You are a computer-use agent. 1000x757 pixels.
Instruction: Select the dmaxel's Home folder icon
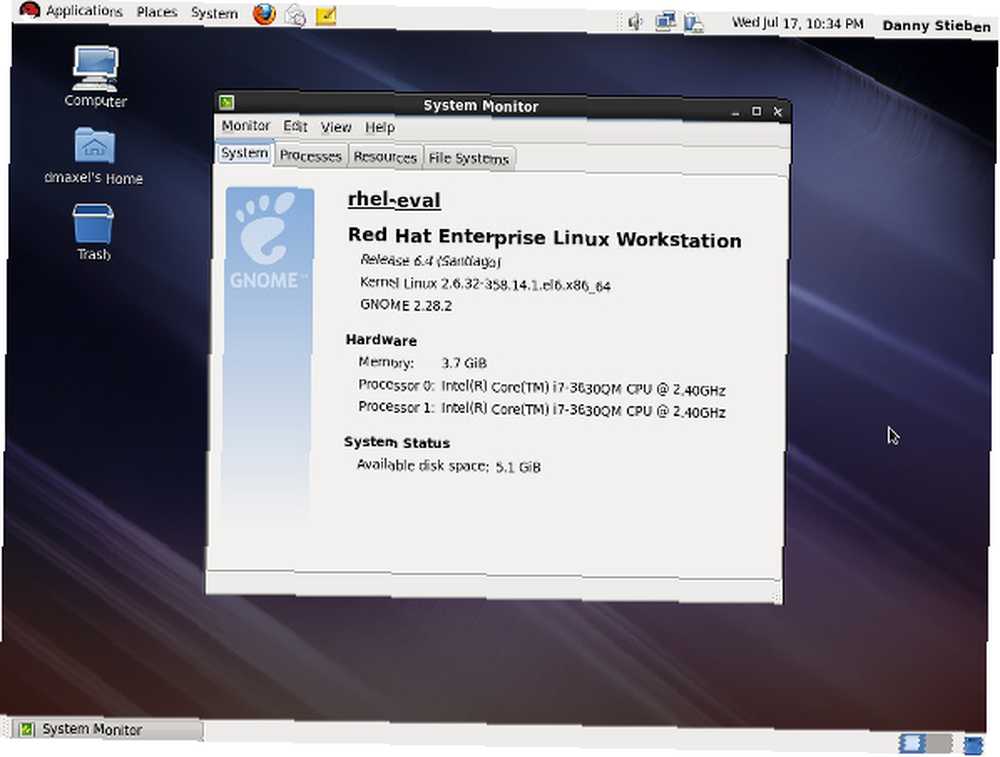coord(94,156)
